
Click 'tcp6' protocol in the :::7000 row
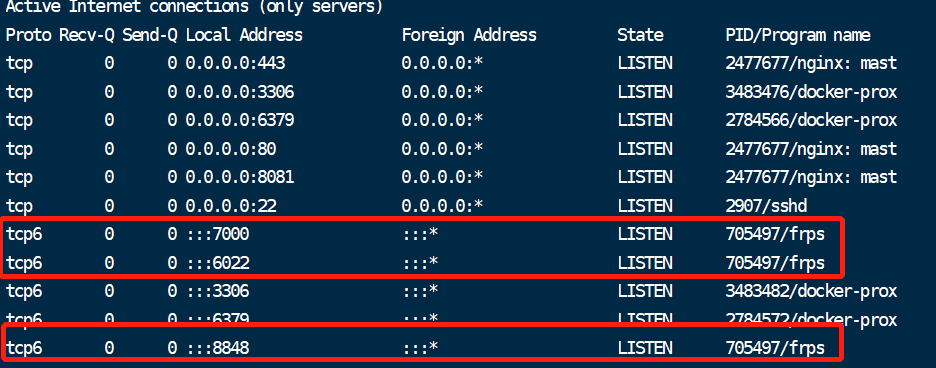pyautogui.click(x=24, y=234)
